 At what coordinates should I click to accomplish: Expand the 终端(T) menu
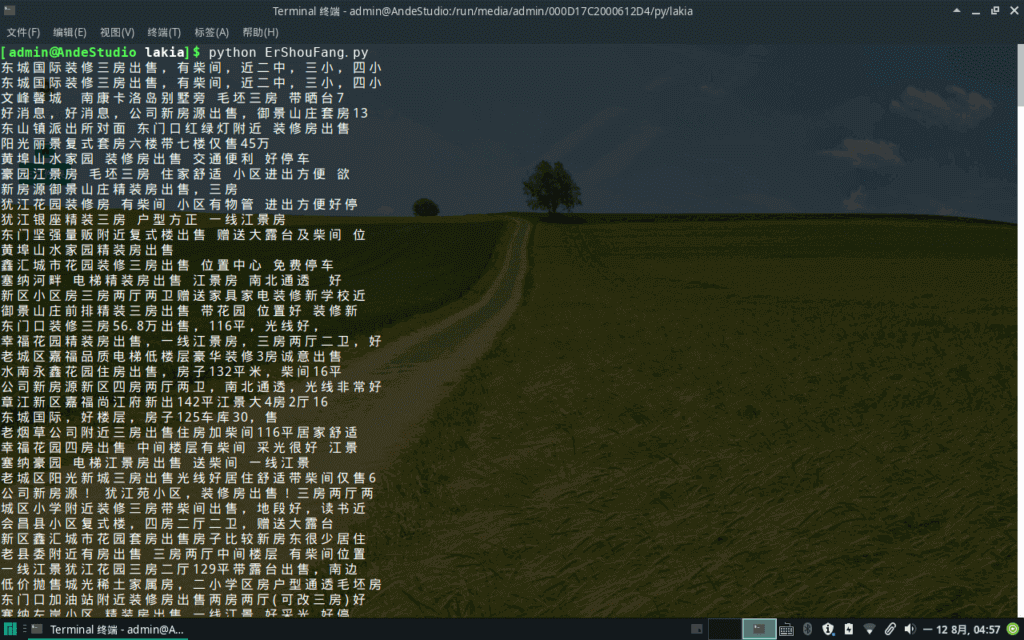(164, 32)
